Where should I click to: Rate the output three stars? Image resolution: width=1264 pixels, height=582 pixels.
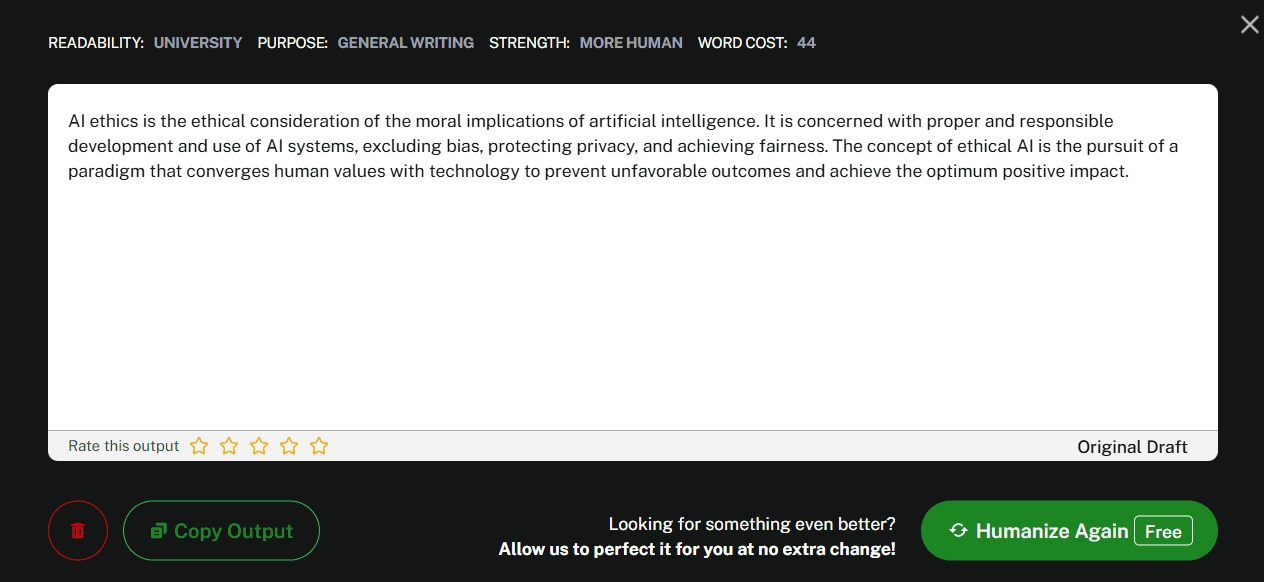coord(259,446)
